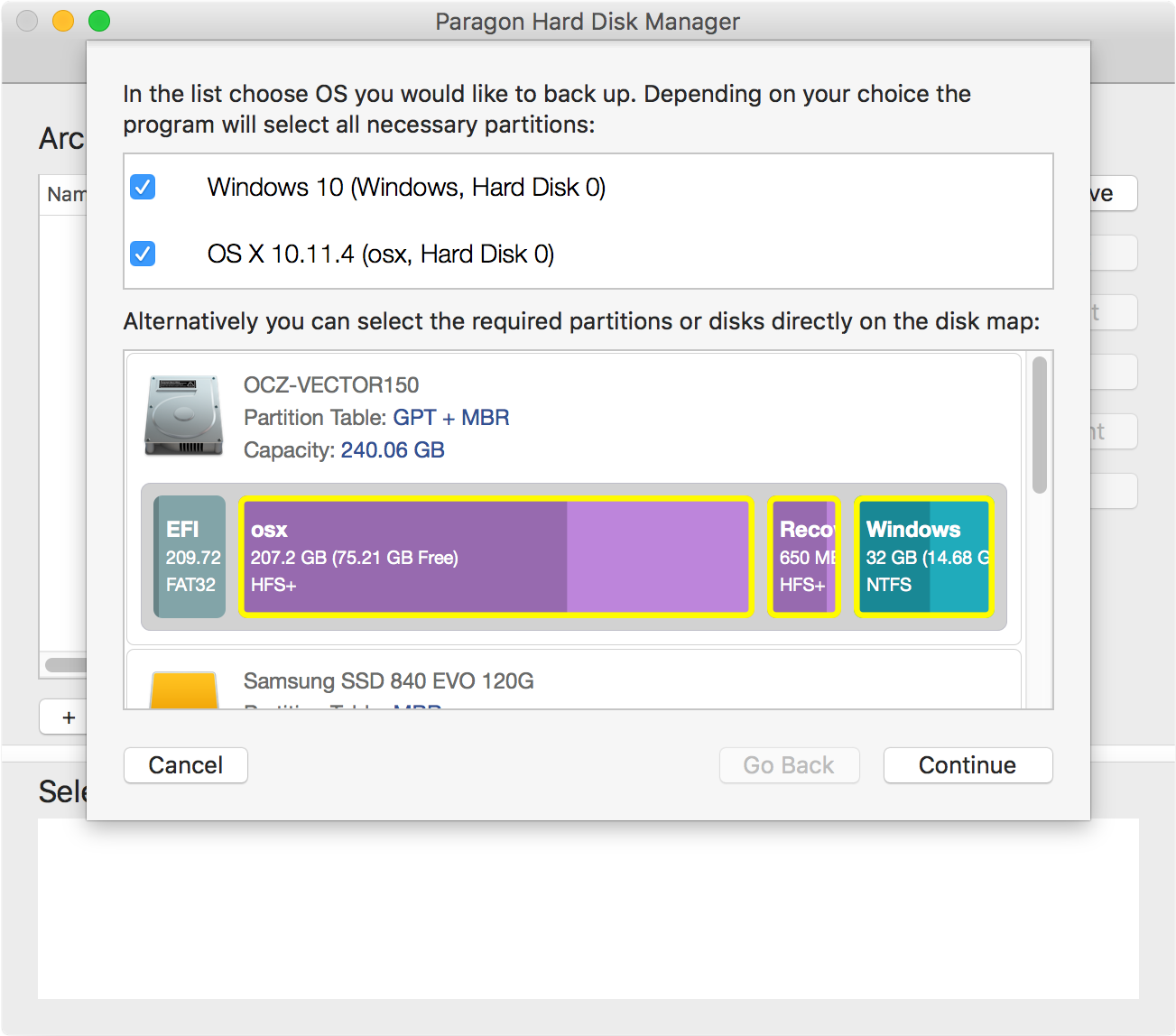The image size is (1176, 1036).
Task: Click the Name column header
Action: click(x=65, y=194)
